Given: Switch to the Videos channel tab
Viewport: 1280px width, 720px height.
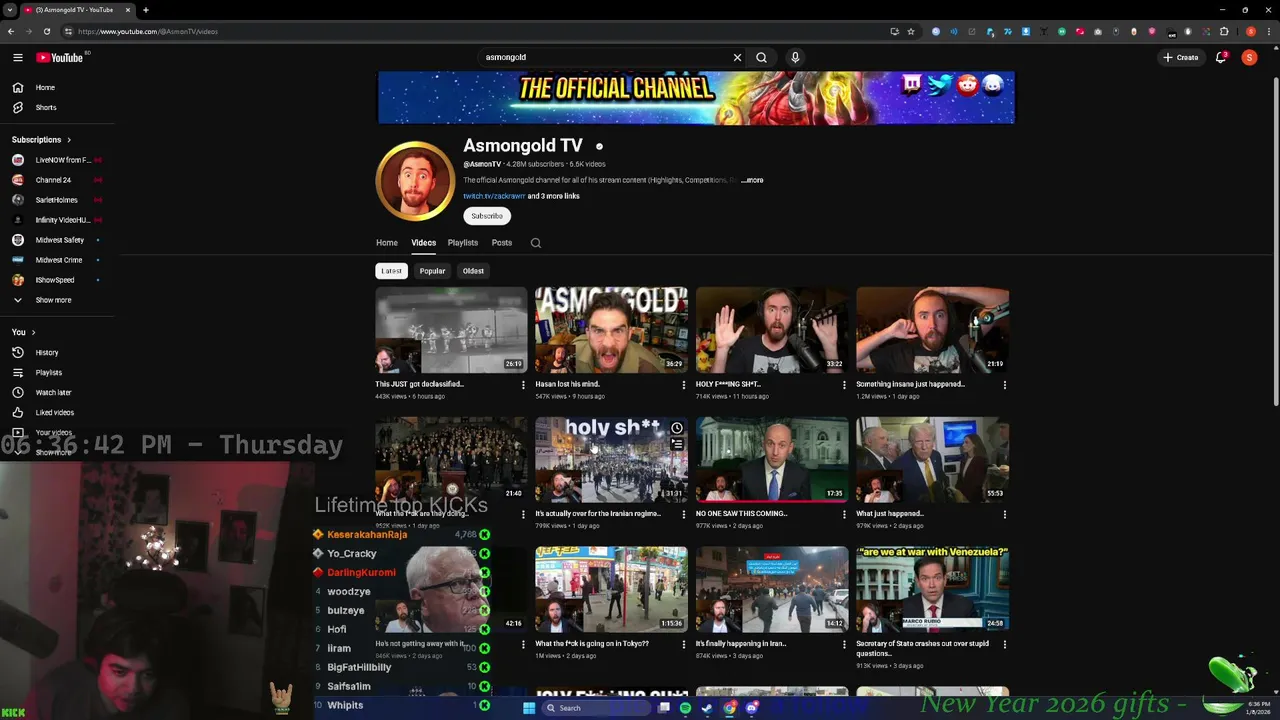Looking at the screenshot, I should (x=424, y=243).
